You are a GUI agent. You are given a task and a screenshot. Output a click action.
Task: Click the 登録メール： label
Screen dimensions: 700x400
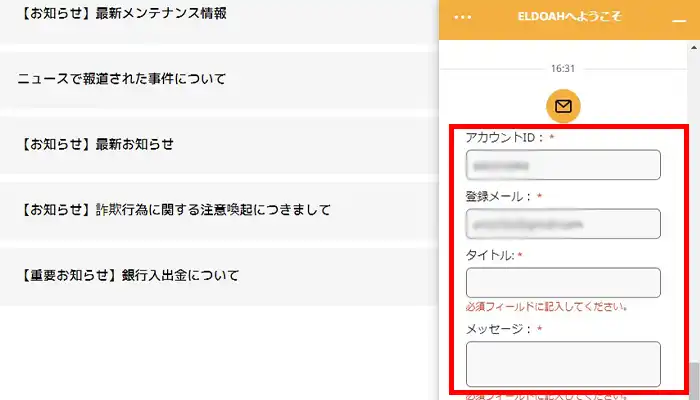[499, 196]
